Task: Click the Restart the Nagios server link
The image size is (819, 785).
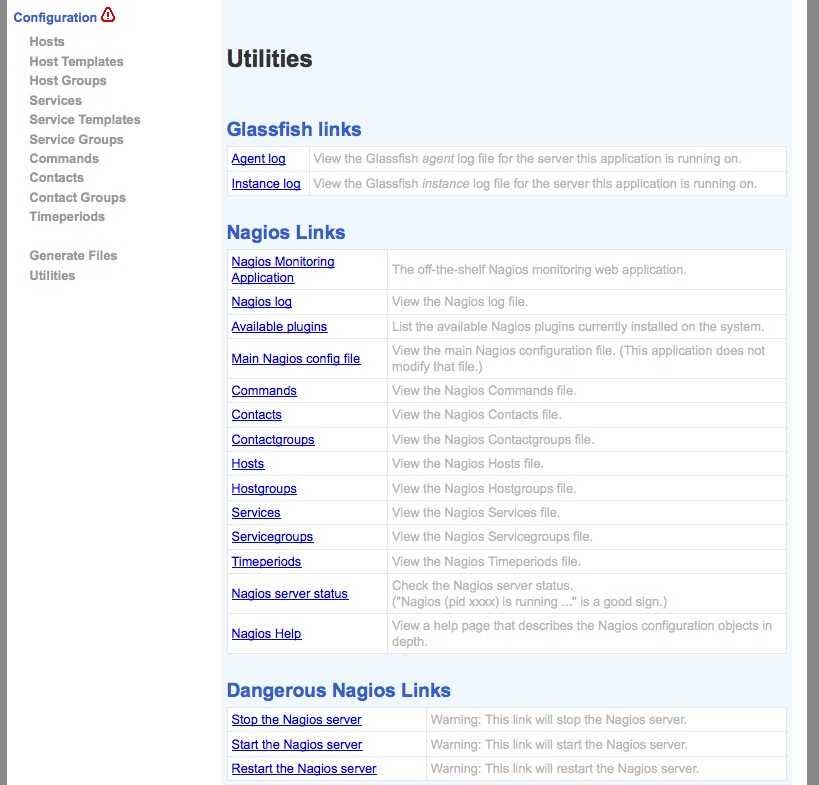Action: (304, 769)
